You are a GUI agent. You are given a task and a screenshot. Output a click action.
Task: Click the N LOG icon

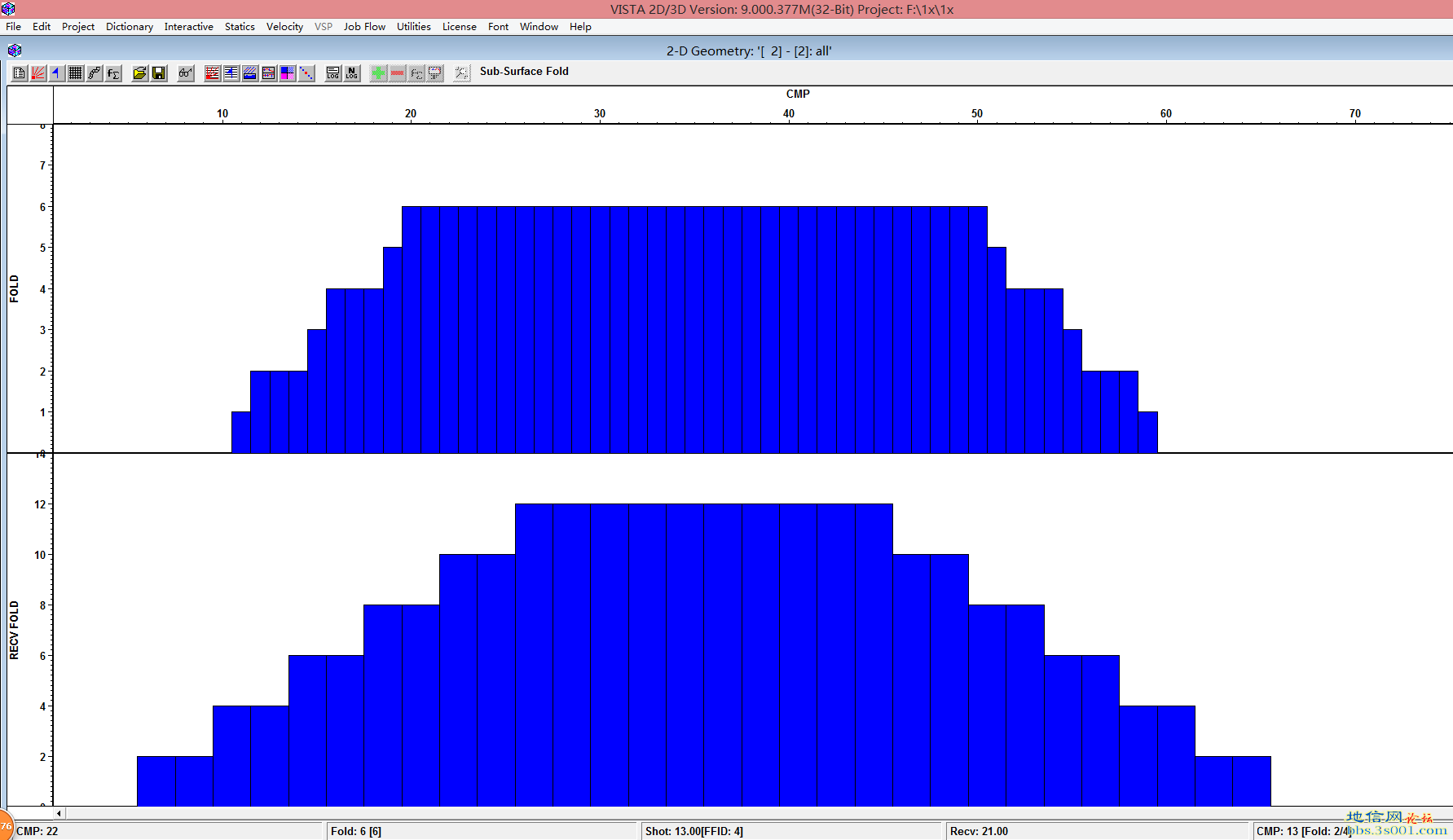(x=352, y=73)
